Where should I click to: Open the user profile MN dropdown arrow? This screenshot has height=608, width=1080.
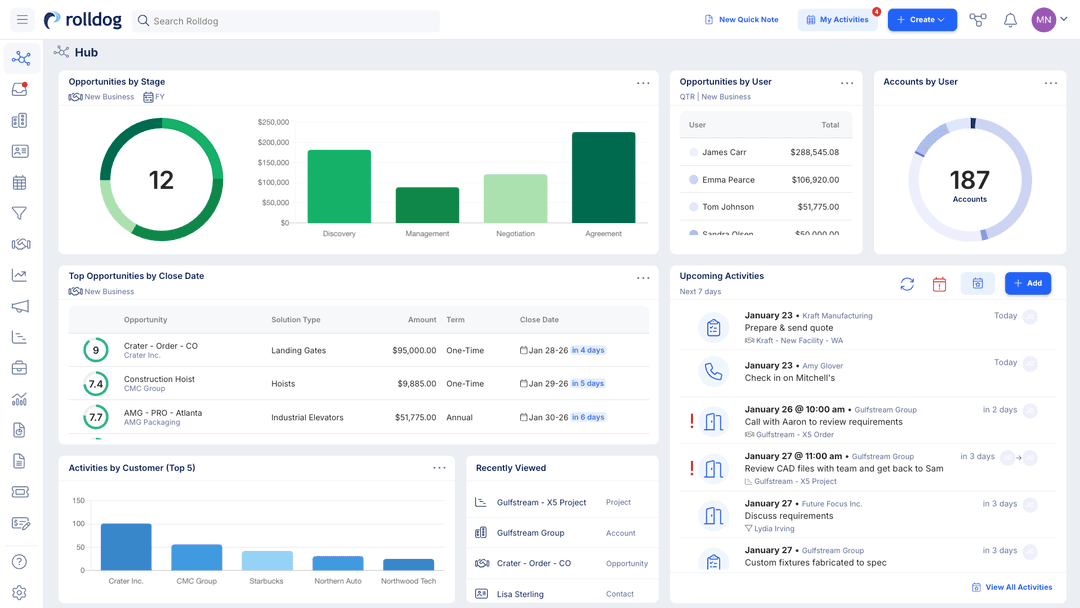tap(1064, 19)
